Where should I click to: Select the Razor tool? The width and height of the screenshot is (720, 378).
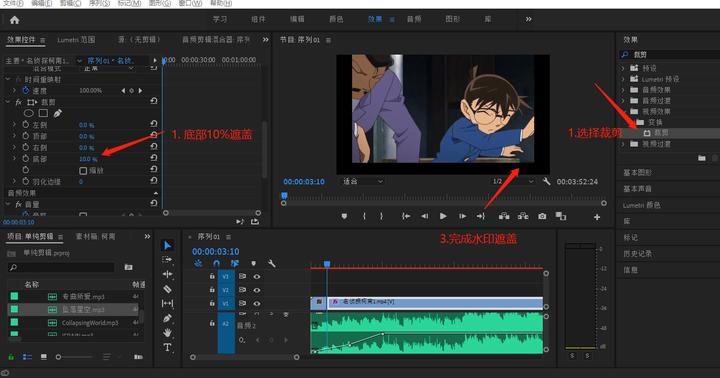coord(168,289)
